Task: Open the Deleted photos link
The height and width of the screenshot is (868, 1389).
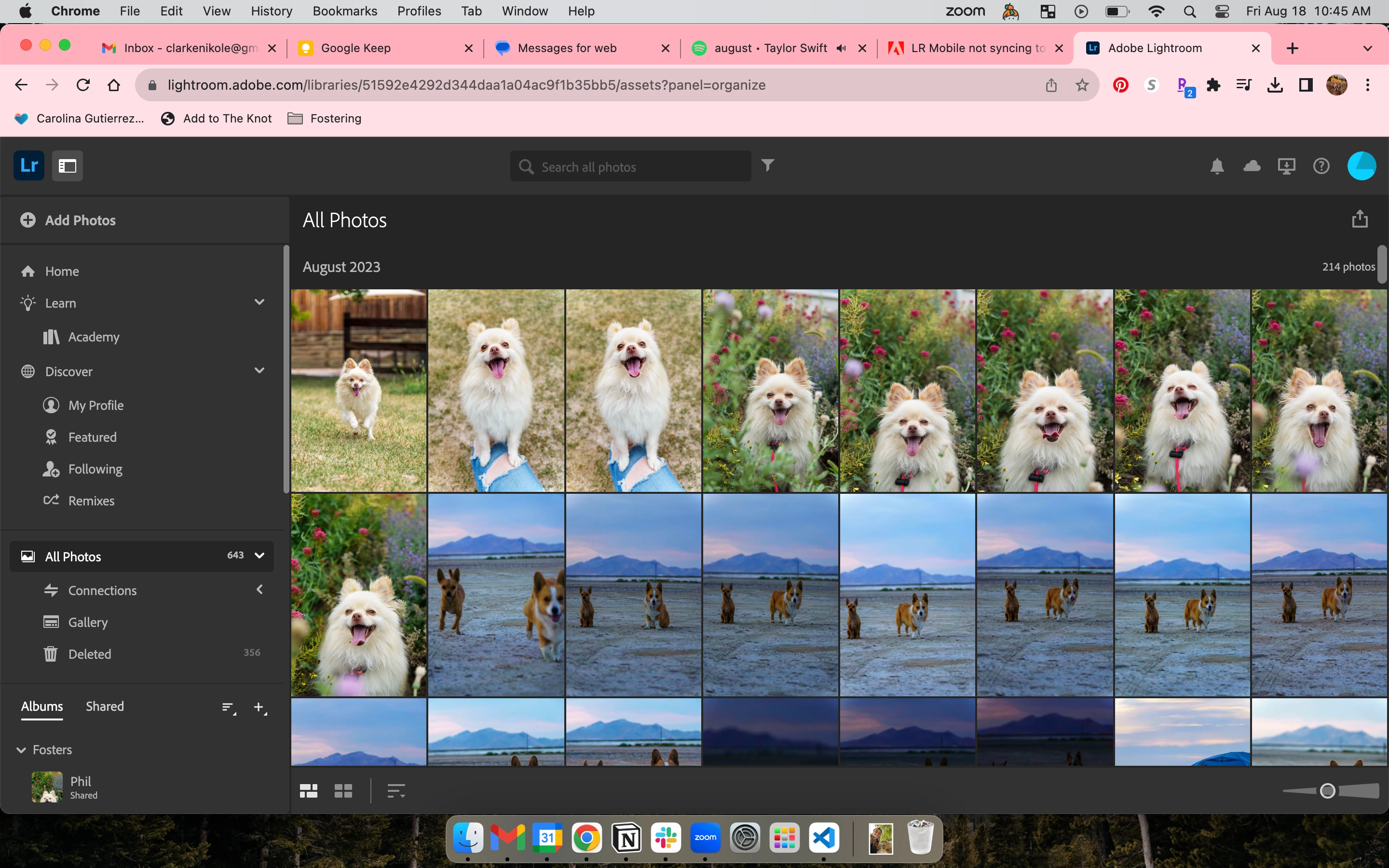Action: [90, 654]
